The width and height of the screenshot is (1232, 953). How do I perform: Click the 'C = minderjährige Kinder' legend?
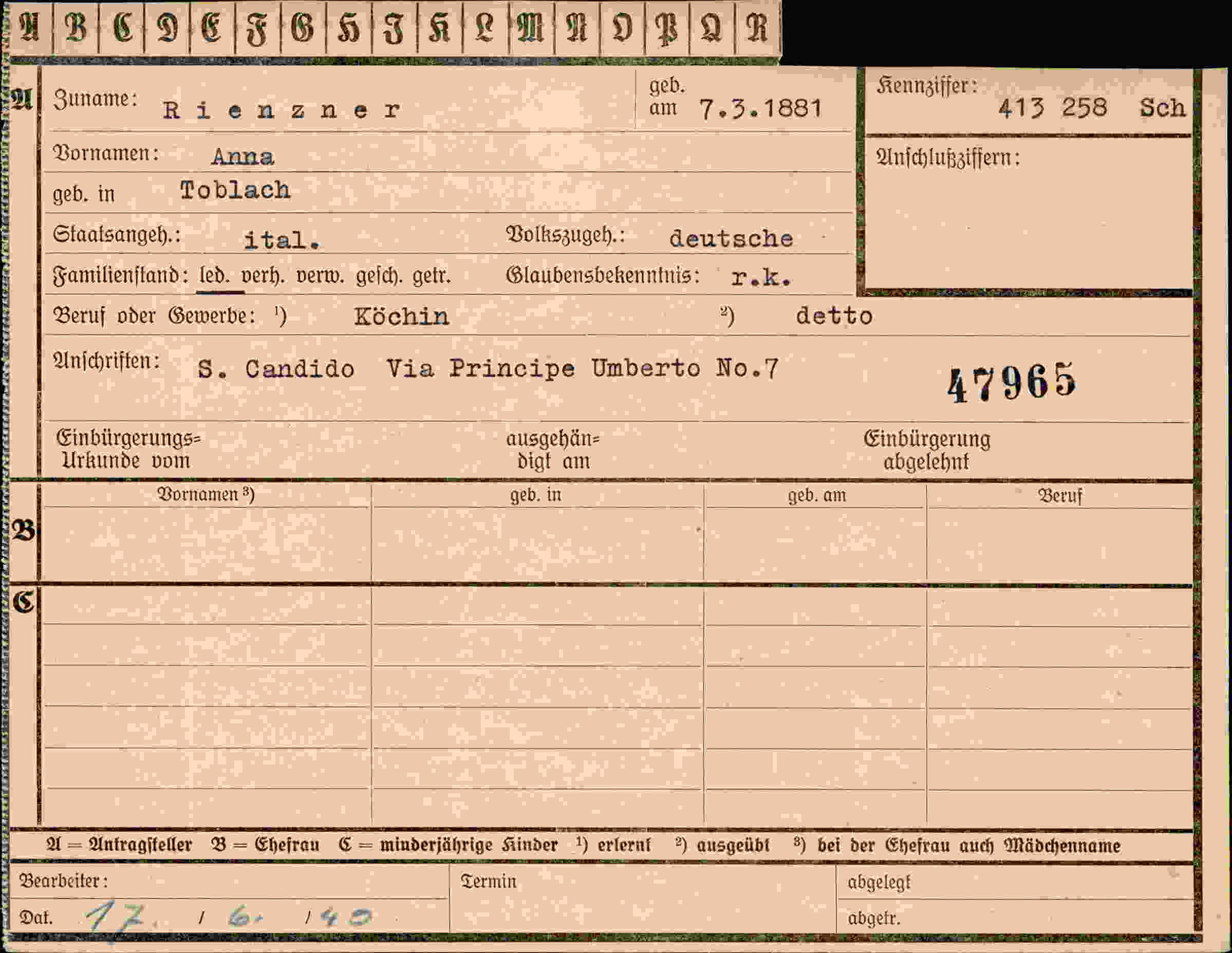click(x=448, y=845)
